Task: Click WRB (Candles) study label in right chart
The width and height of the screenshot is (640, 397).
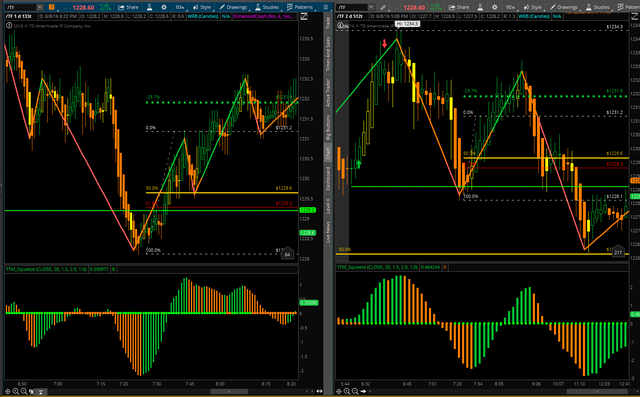Action: (x=534, y=16)
